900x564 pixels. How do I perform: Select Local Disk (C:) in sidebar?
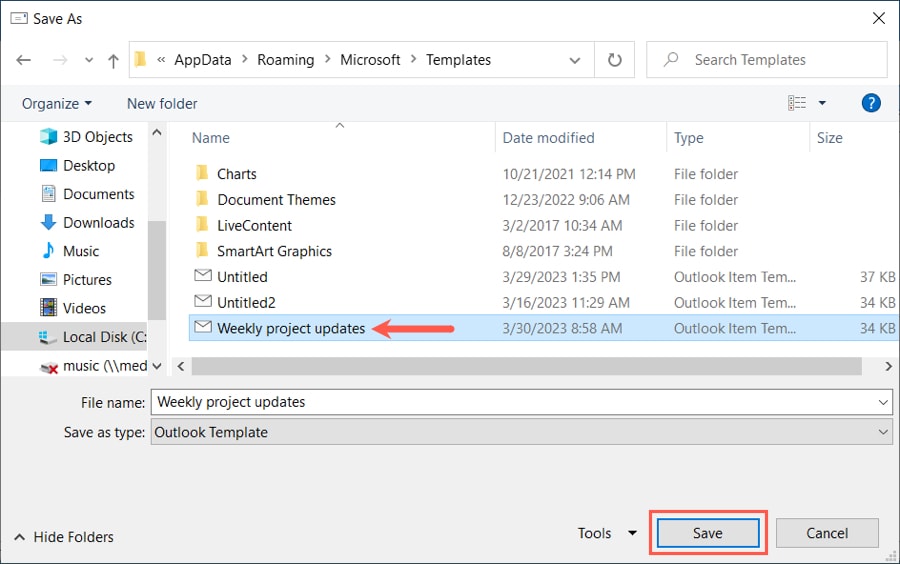[92, 337]
